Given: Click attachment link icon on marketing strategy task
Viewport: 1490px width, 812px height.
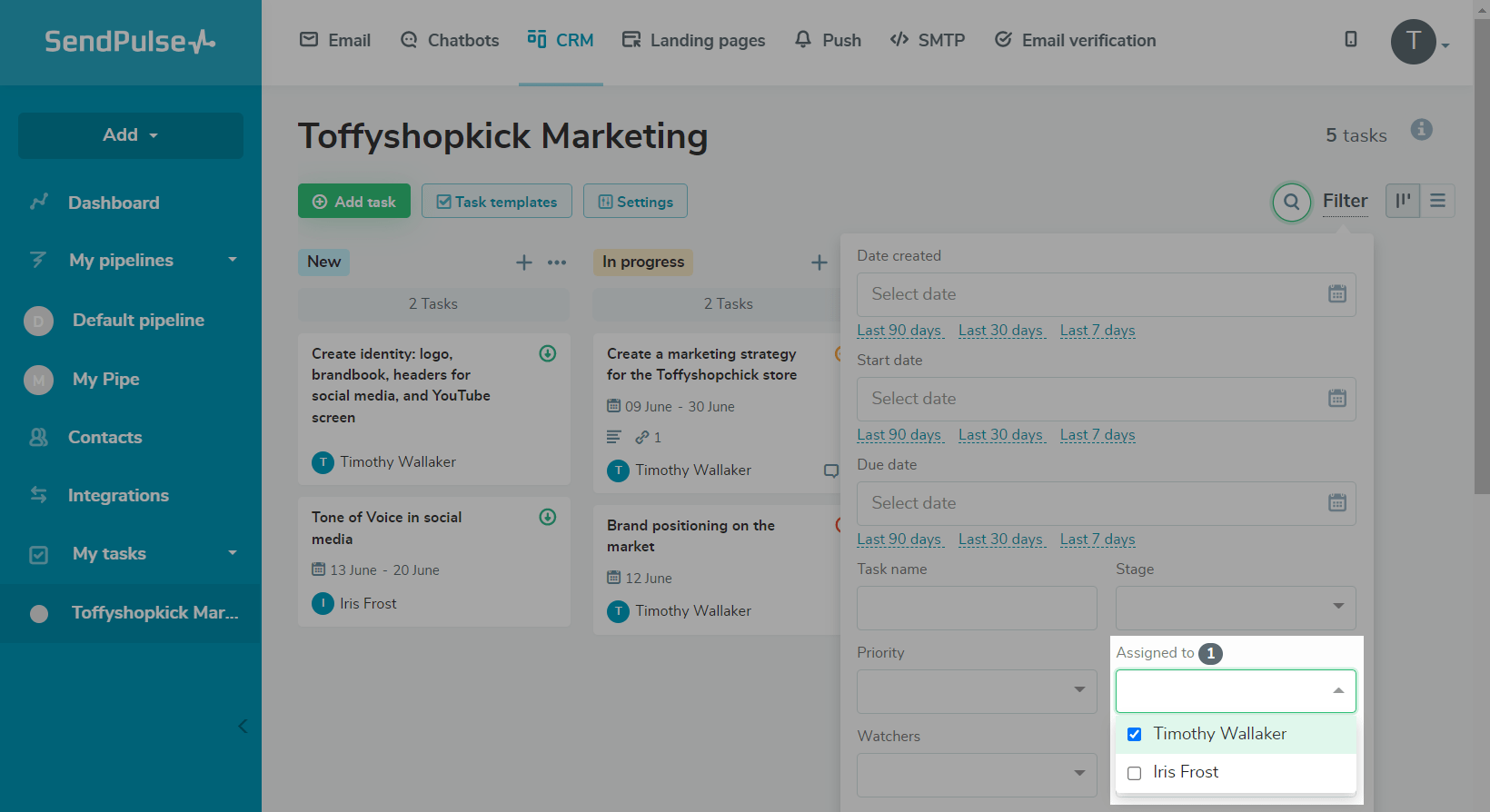Looking at the screenshot, I should click(x=642, y=437).
